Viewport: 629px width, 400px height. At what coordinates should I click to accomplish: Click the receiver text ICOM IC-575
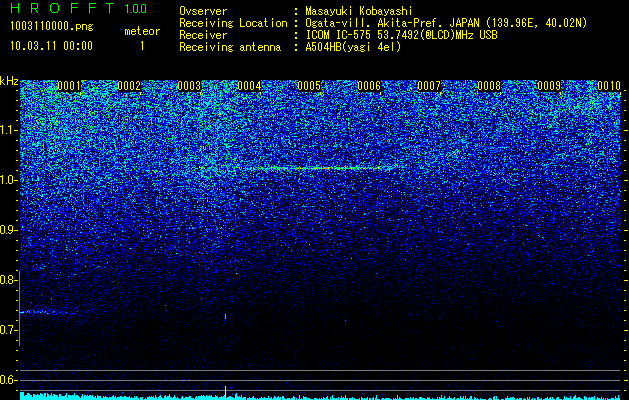pyautogui.click(x=339, y=35)
